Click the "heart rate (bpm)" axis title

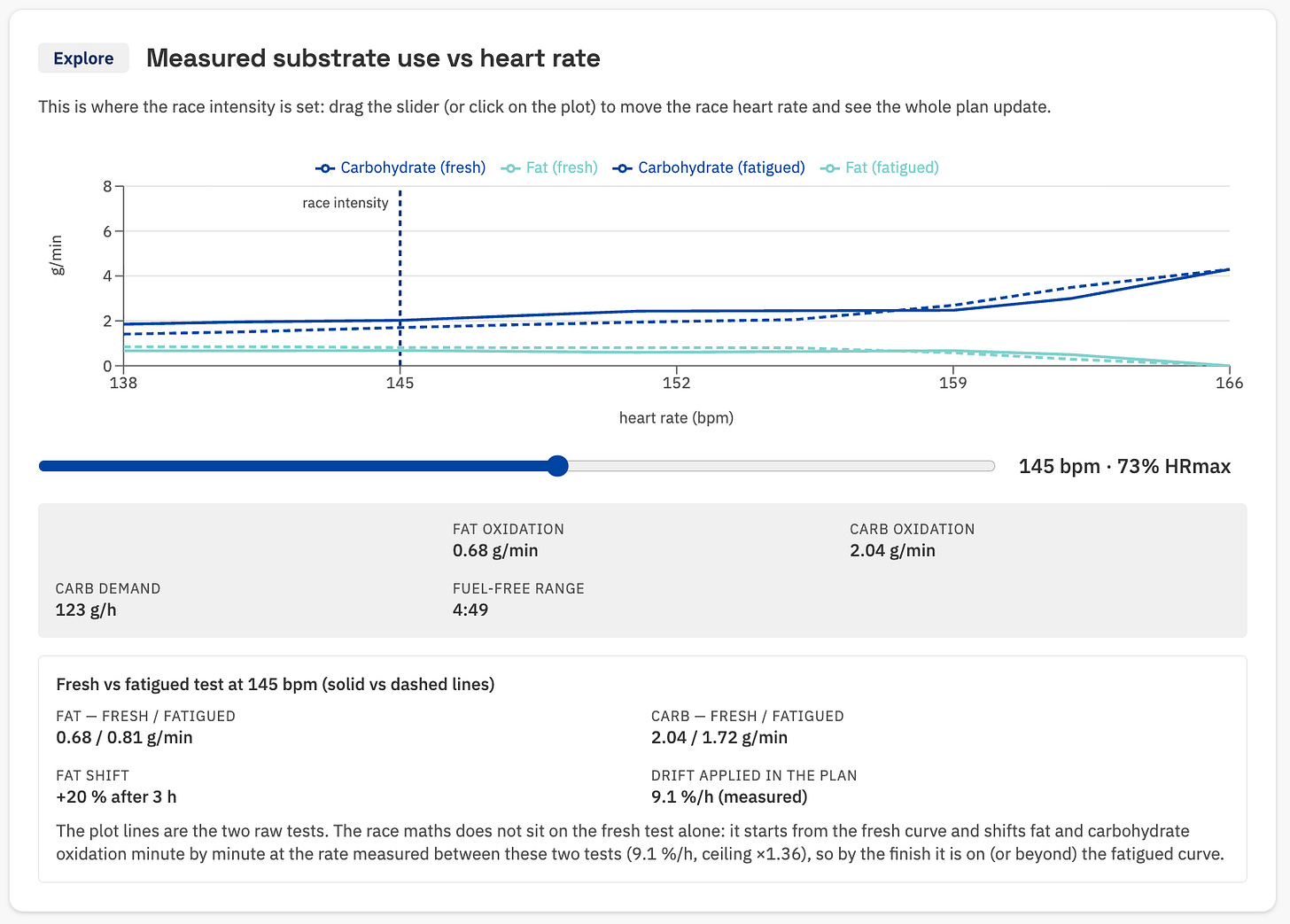[676, 418]
